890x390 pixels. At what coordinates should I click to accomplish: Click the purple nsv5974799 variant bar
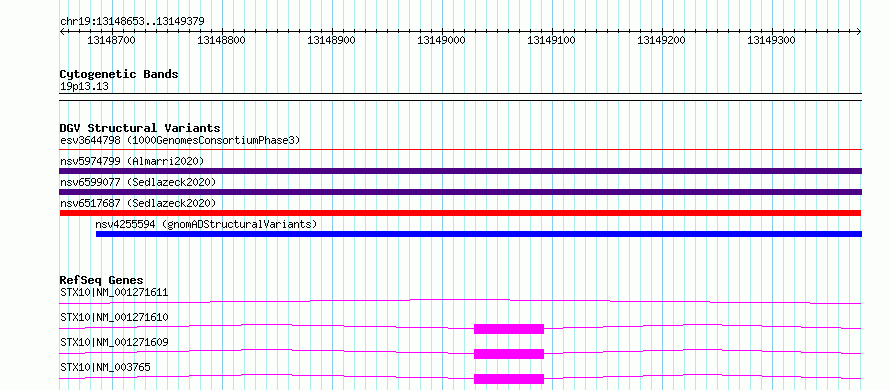(460, 171)
